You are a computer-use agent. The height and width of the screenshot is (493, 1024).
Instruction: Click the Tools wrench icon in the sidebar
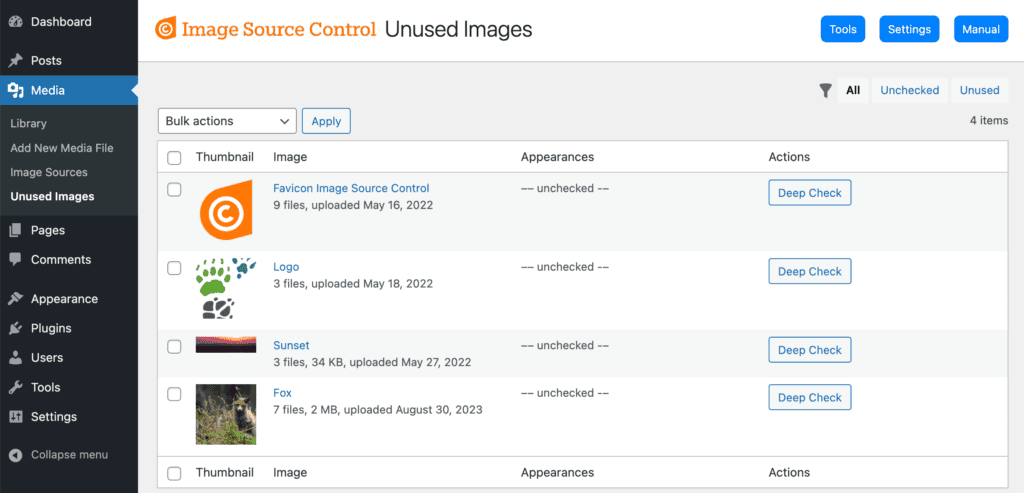click(16, 387)
